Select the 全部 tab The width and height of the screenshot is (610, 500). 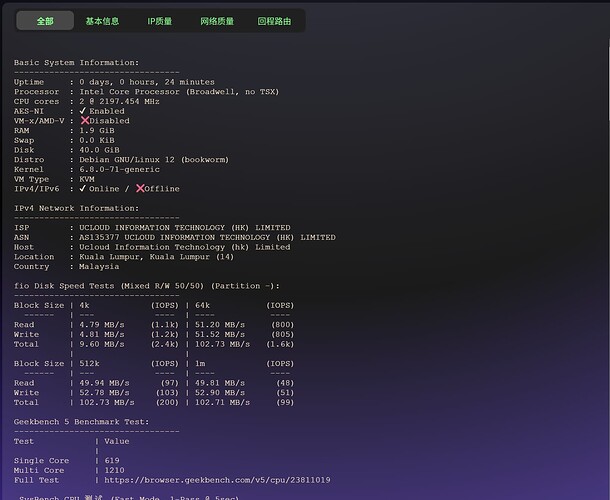[45, 20]
